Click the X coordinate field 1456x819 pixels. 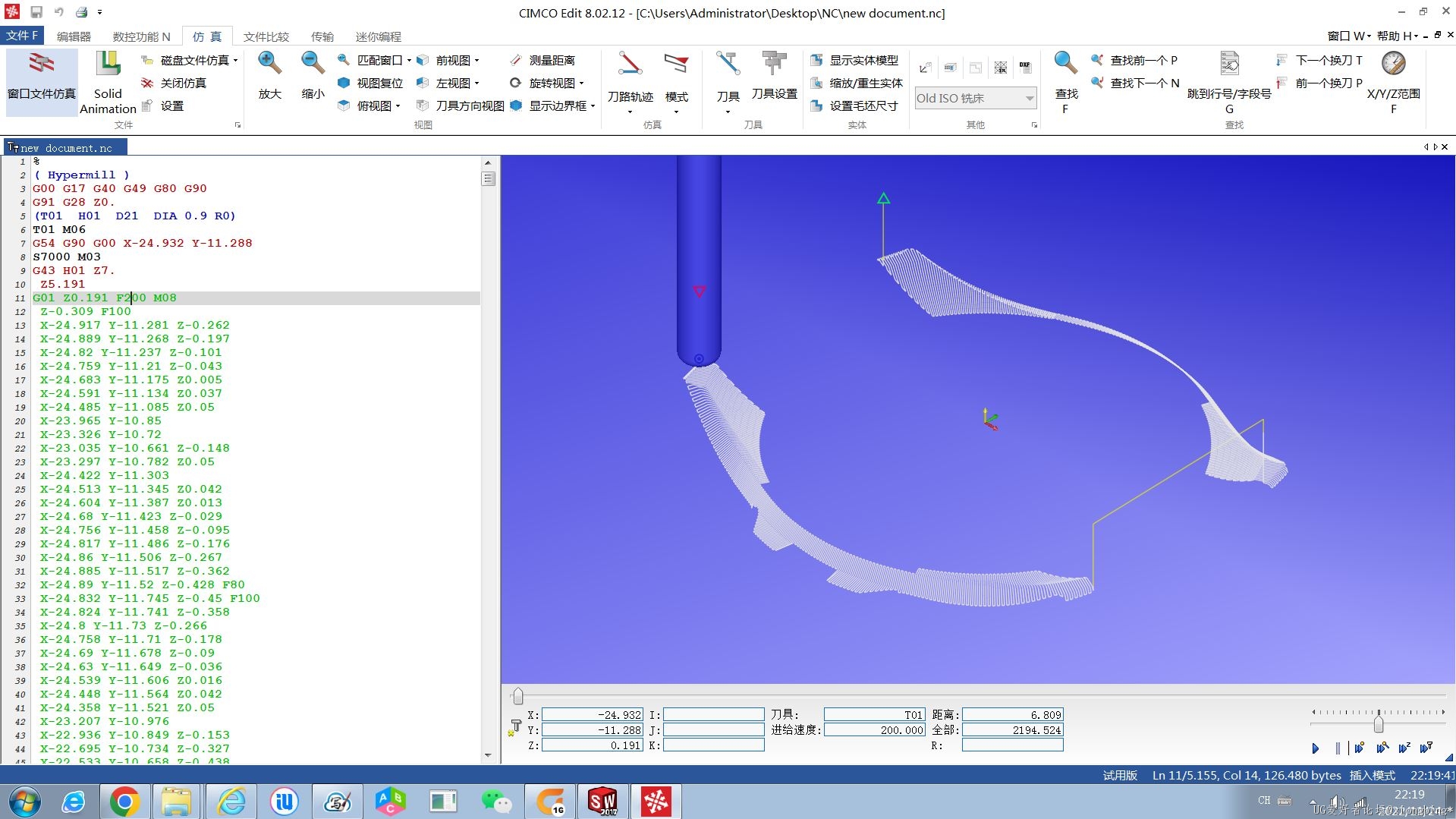(593, 715)
